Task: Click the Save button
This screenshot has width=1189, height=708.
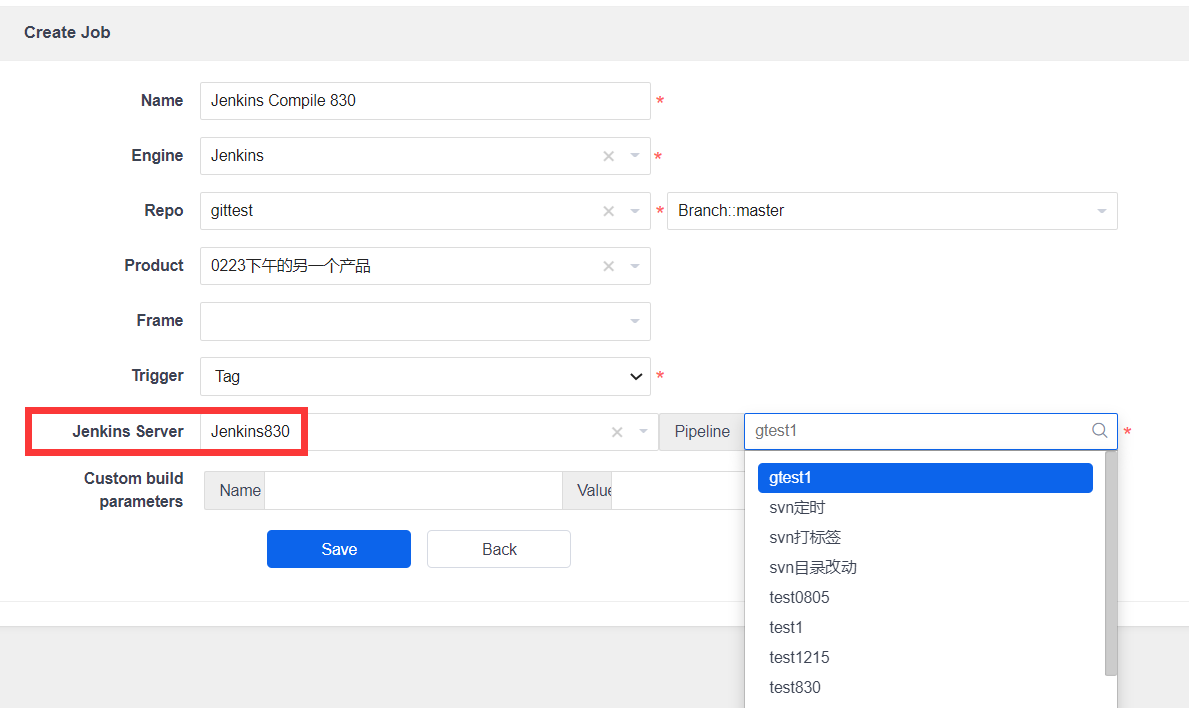Action: click(x=338, y=549)
